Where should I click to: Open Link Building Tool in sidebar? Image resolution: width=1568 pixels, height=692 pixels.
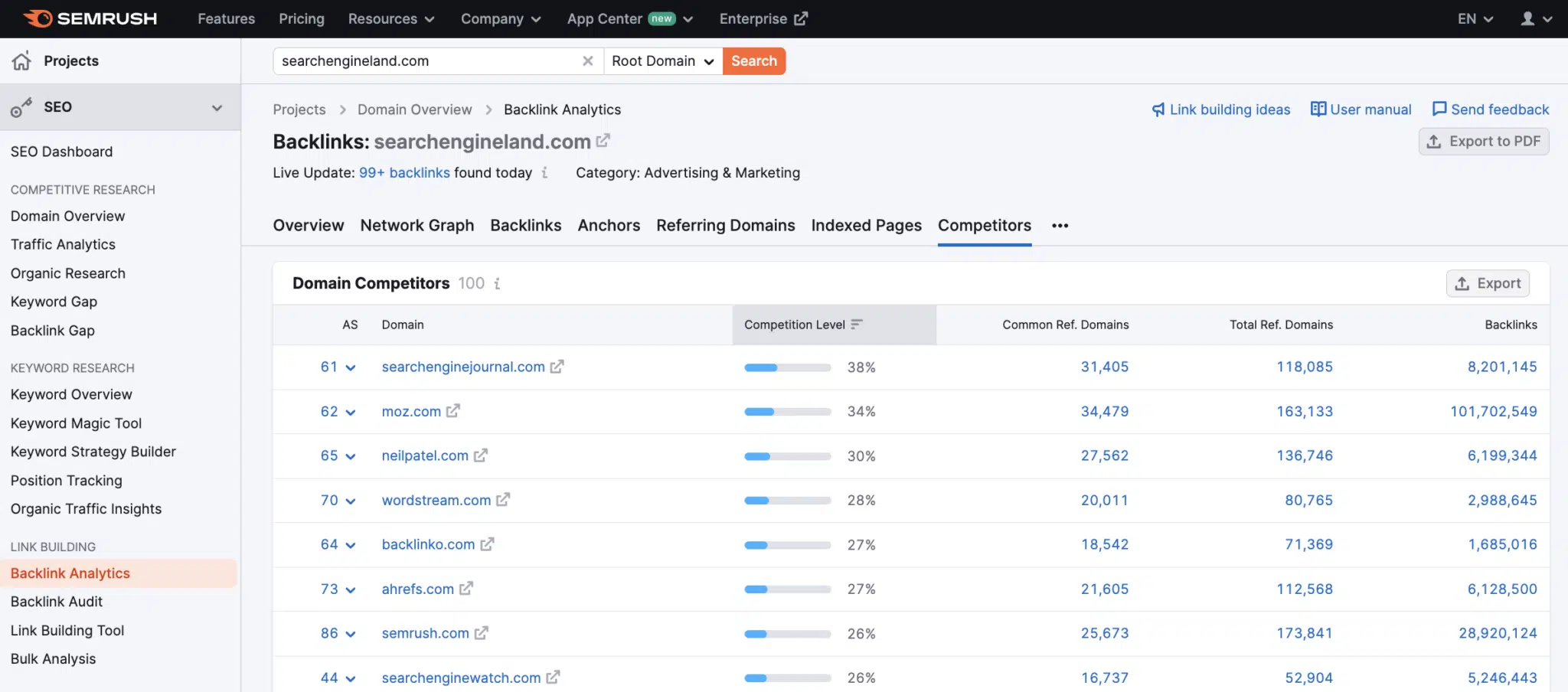(67, 630)
